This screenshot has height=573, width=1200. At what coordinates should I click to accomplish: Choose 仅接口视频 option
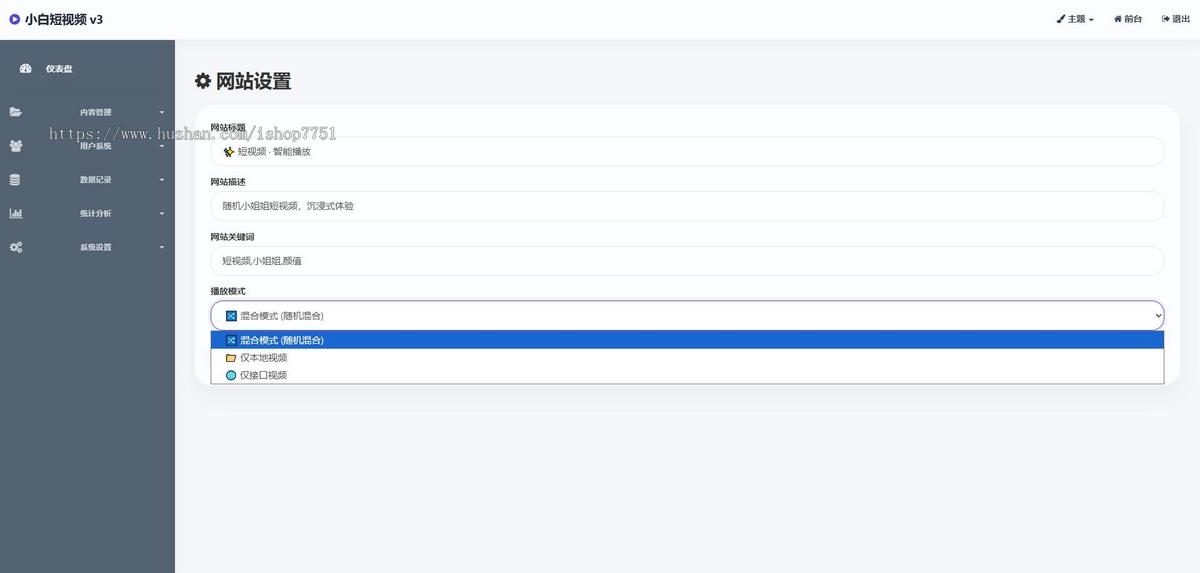tap(687, 376)
